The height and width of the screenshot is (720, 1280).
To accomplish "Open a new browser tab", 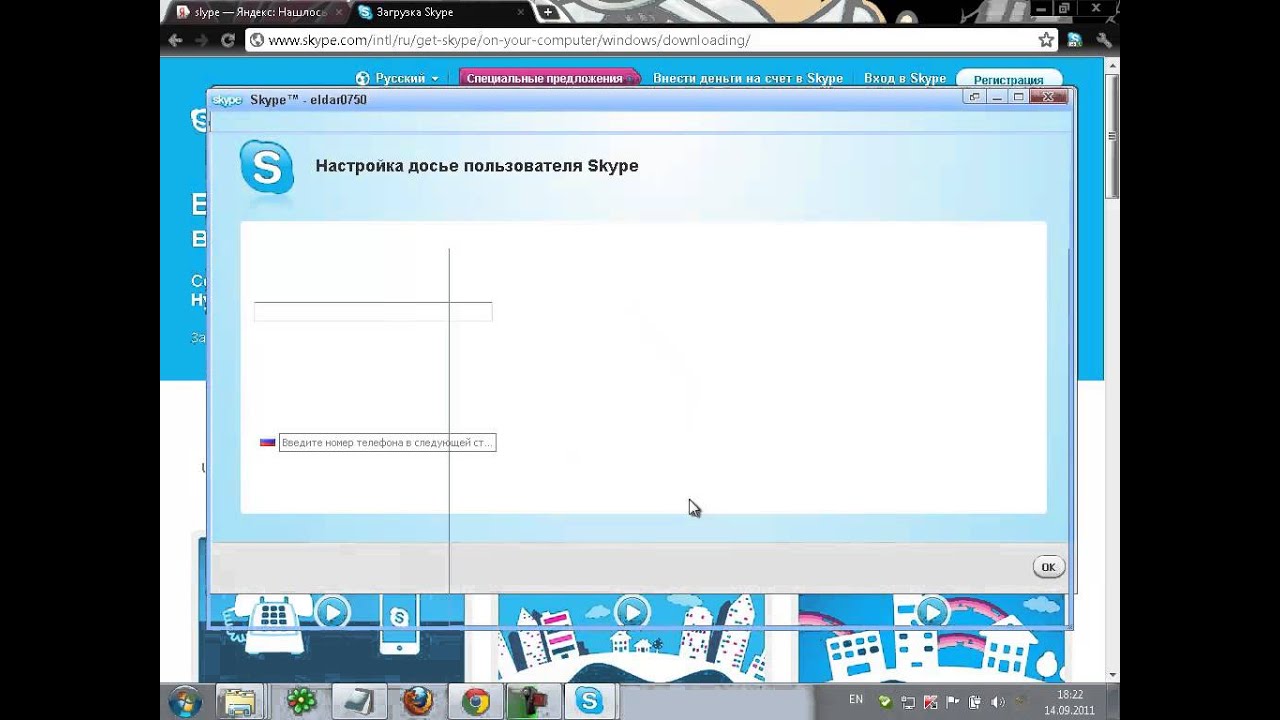I will click(547, 12).
